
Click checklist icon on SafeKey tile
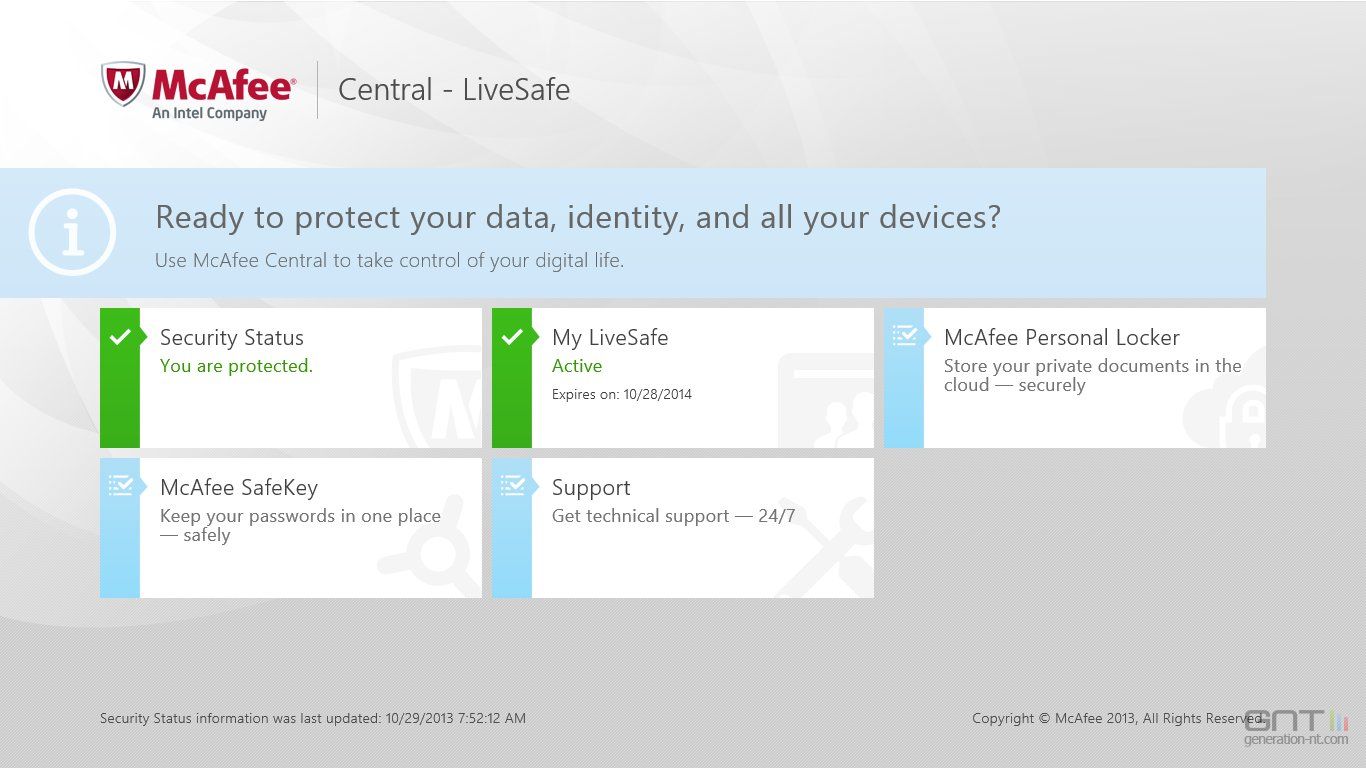121,486
